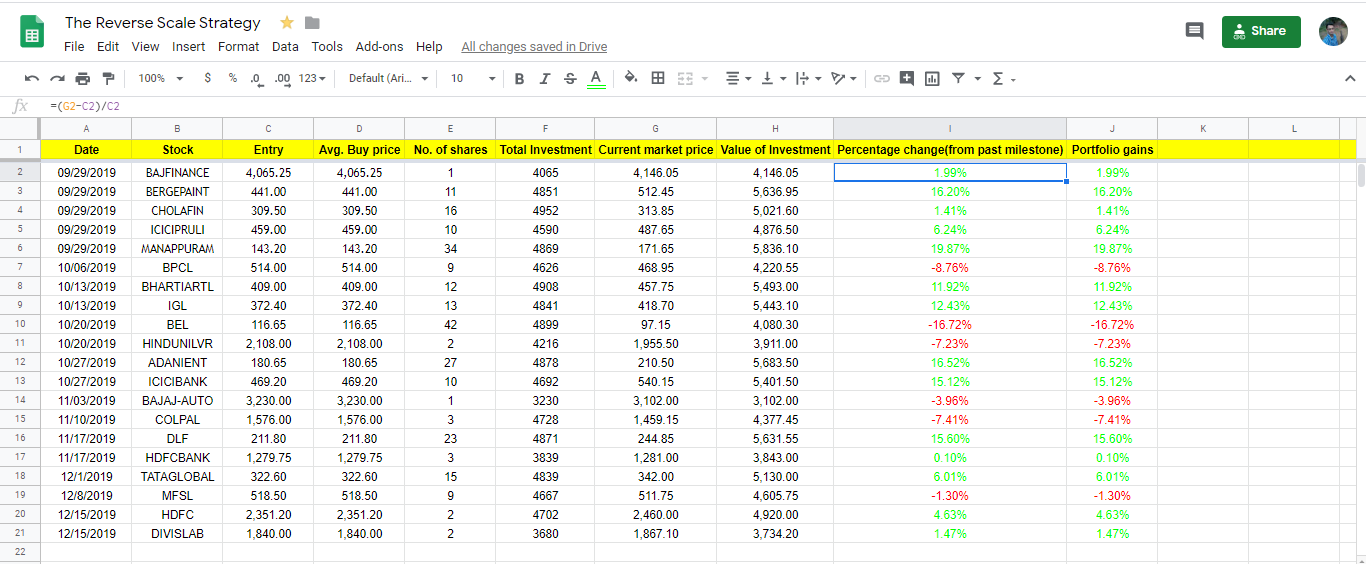Click the insert comment icon
The height and width of the screenshot is (564, 1366).
click(907, 78)
